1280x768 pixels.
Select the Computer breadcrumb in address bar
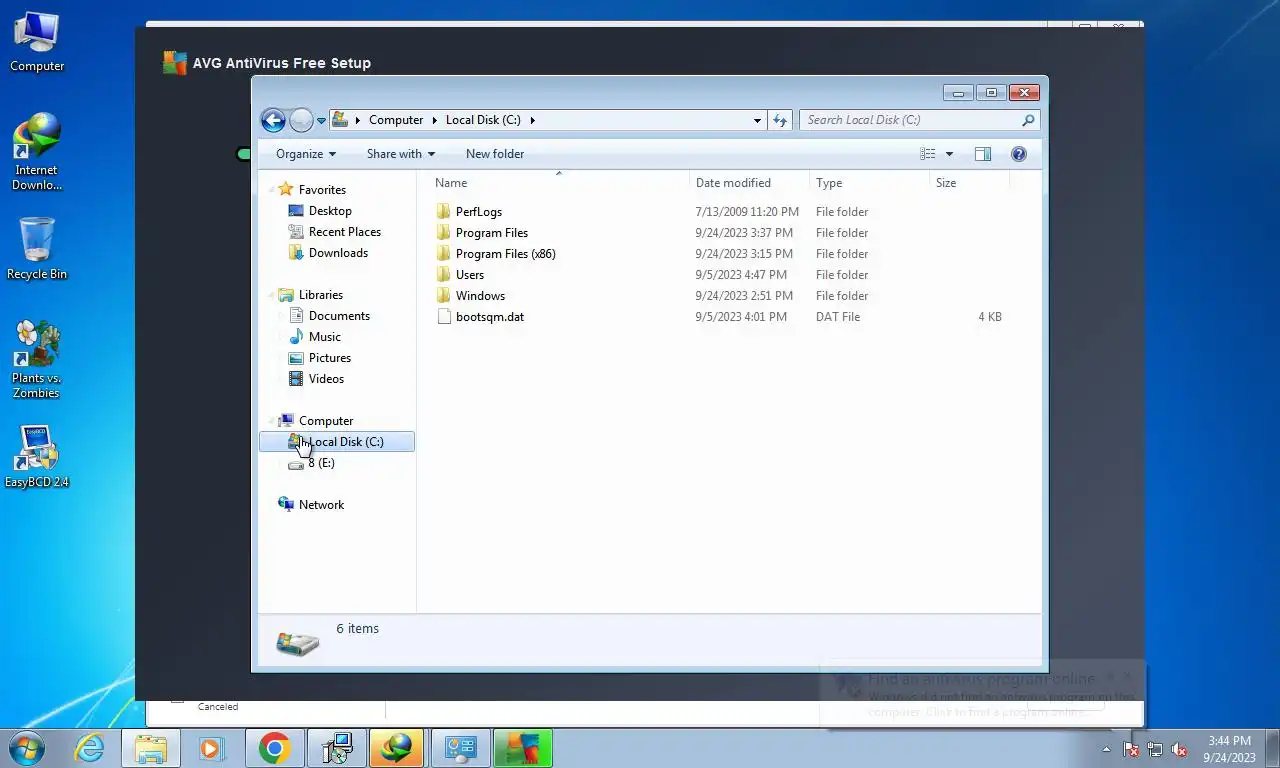coord(396,120)
